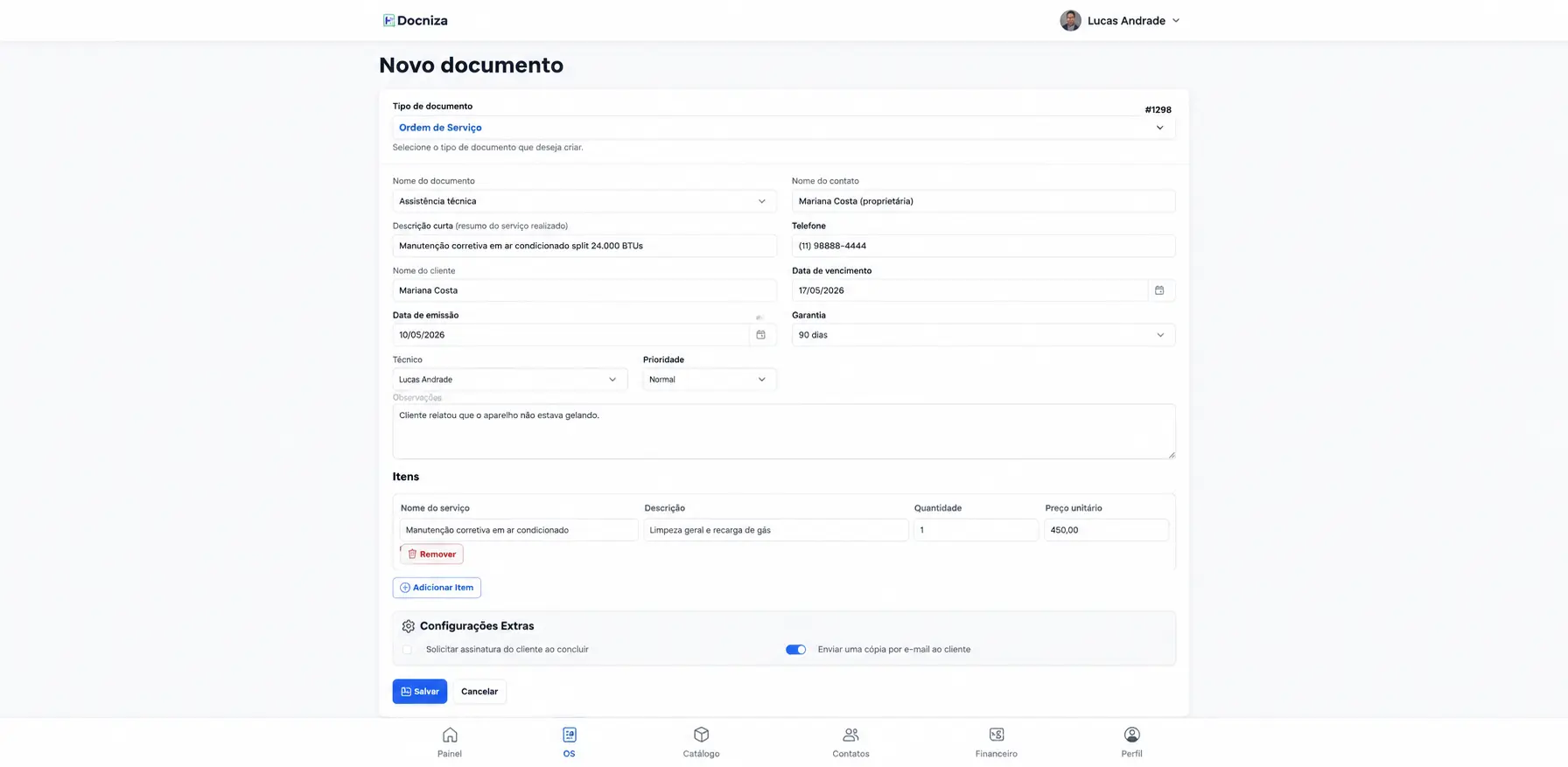Click the Descrição curta input field

pos(584,246)
